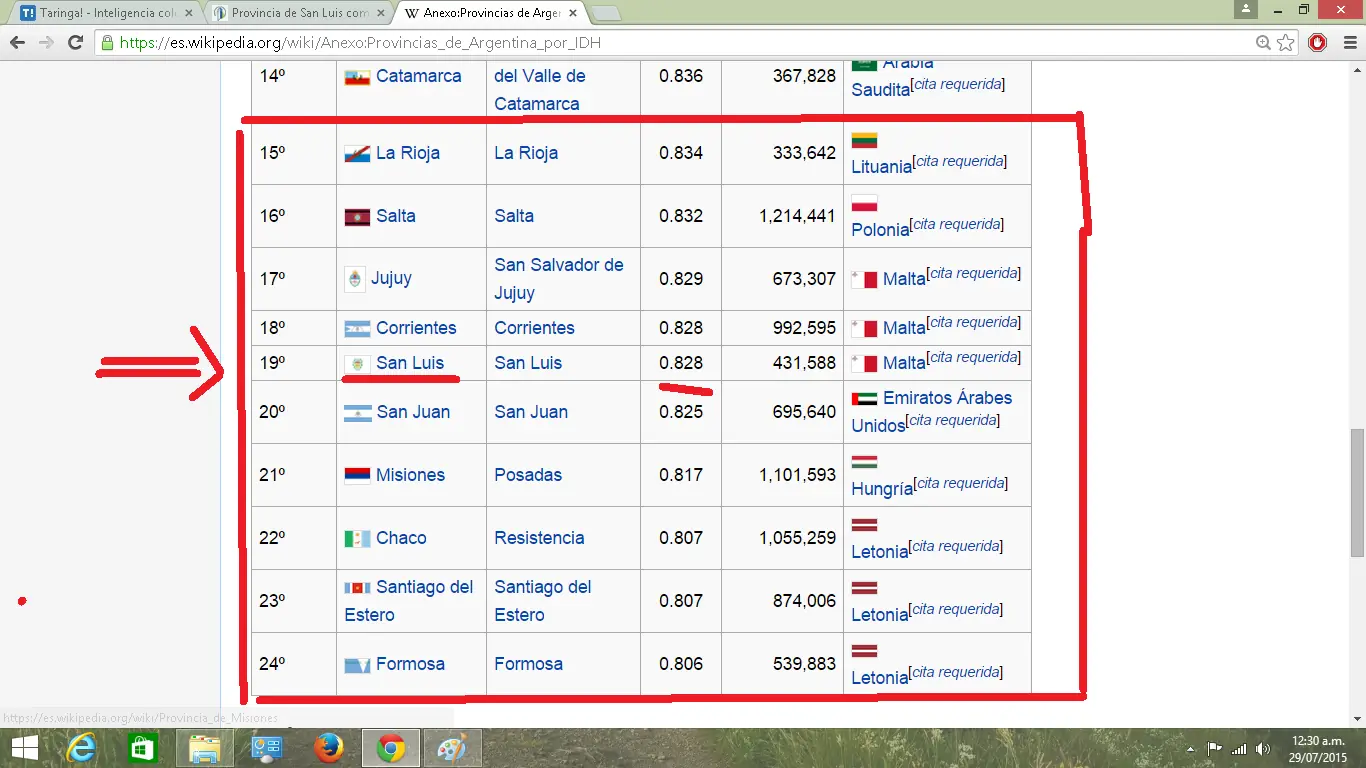This screenshot has width=1366, height=768.
Task: Open the Windows Start button
Action: click(x=24, y=748)
